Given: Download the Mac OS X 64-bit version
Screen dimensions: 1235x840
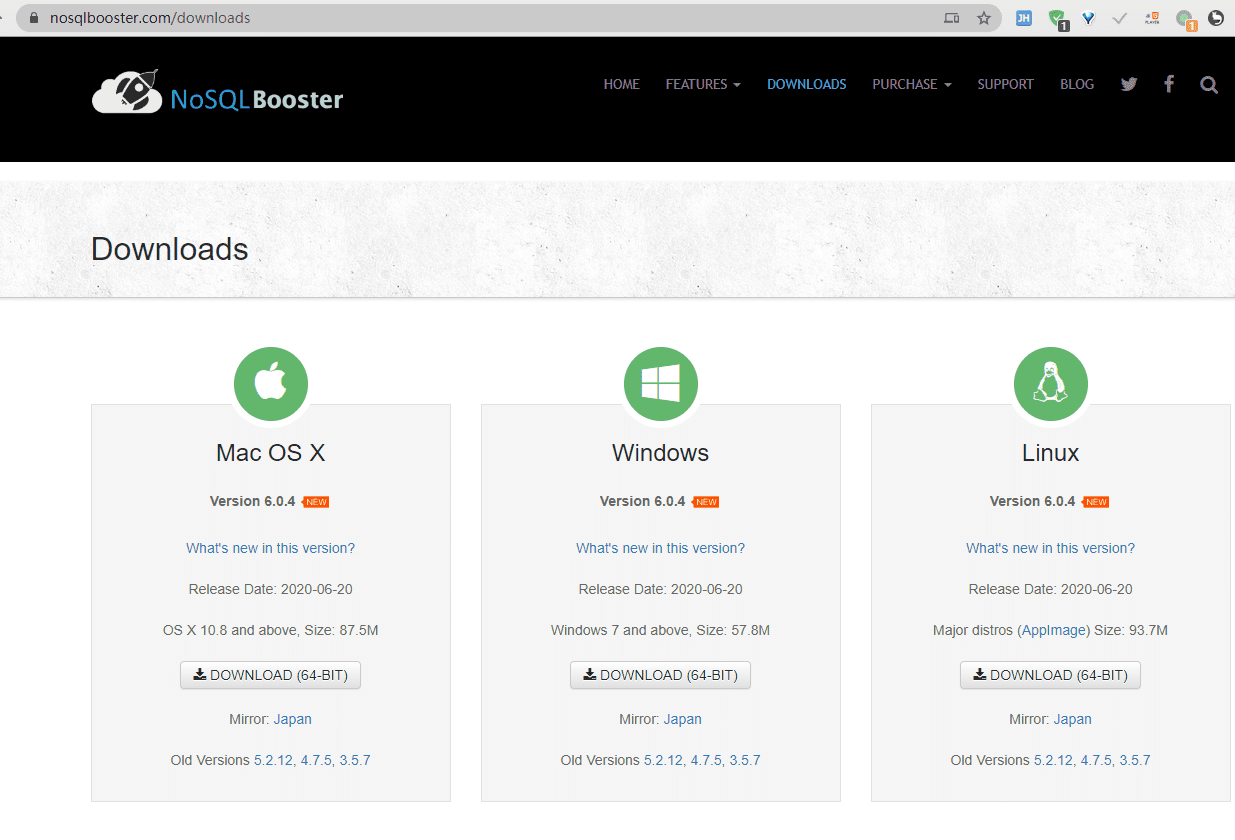Looking at the screenshot, I should click(270, 675).
